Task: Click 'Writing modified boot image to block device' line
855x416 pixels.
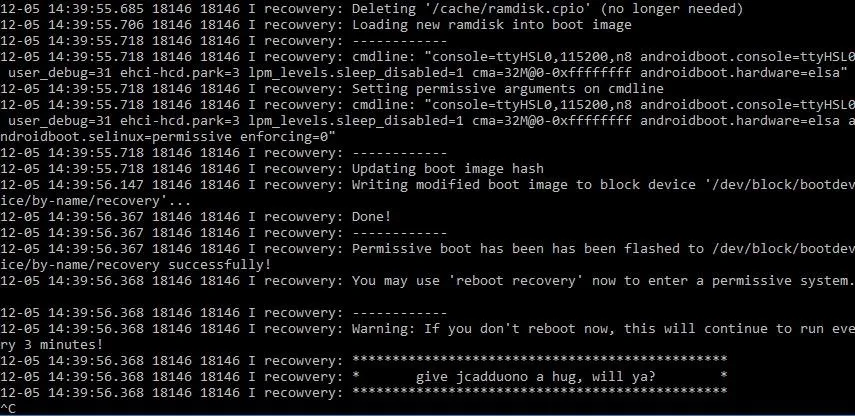Action: tap(428, 185)
